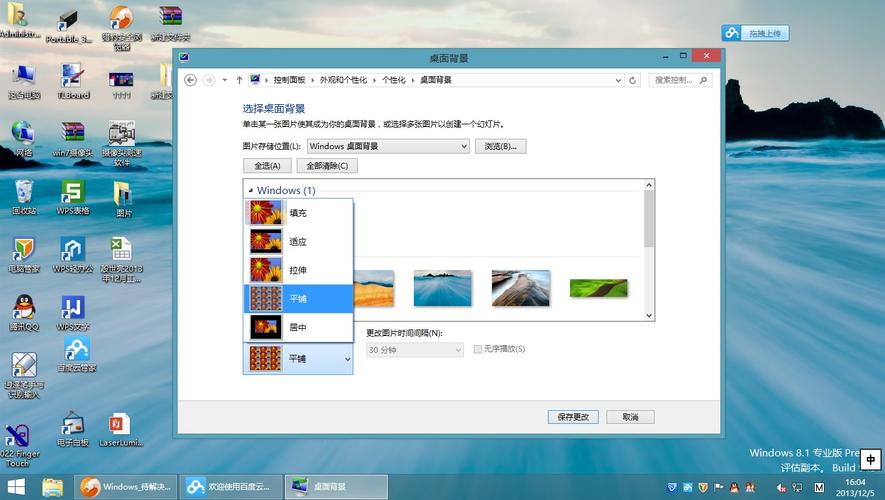Select the green field wallpaper thumbnail
Viewport: 885px width, 500px height.
point(598,288)
